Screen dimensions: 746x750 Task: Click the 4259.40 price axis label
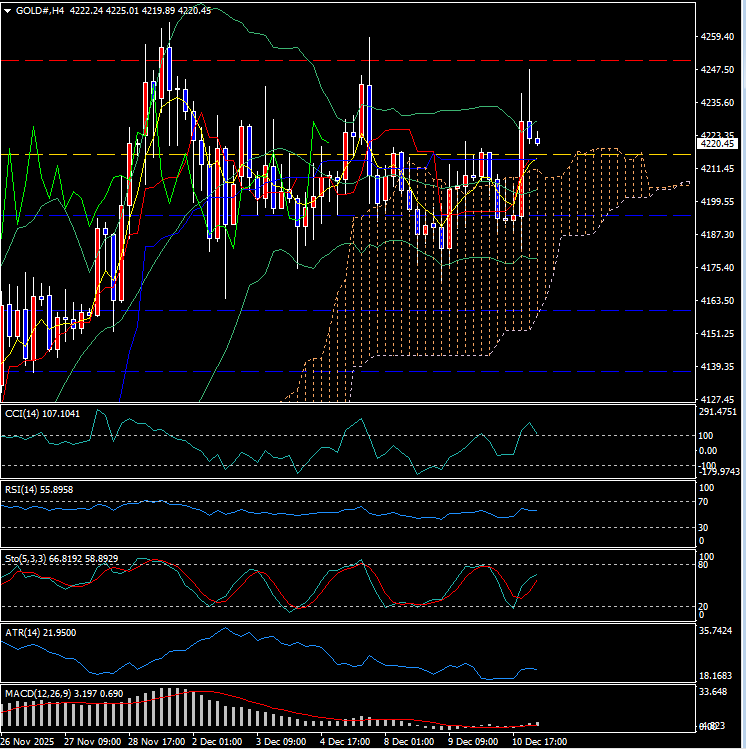[x=718, y=37]
